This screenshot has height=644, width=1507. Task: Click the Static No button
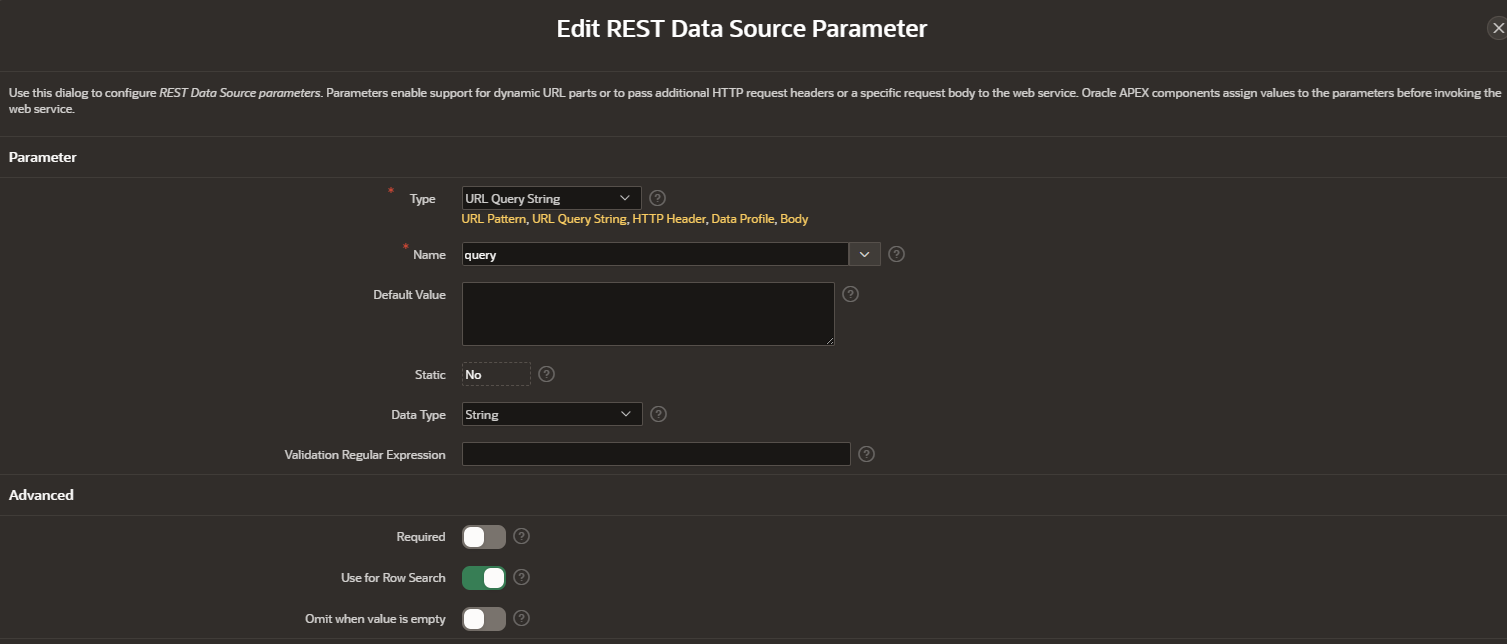click(495, 373)
